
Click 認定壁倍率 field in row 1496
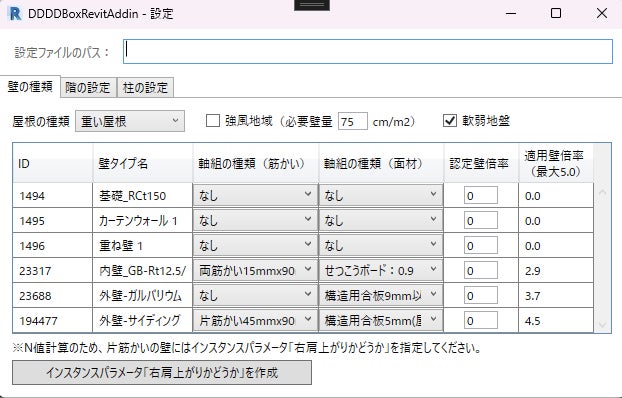(481, 245)
